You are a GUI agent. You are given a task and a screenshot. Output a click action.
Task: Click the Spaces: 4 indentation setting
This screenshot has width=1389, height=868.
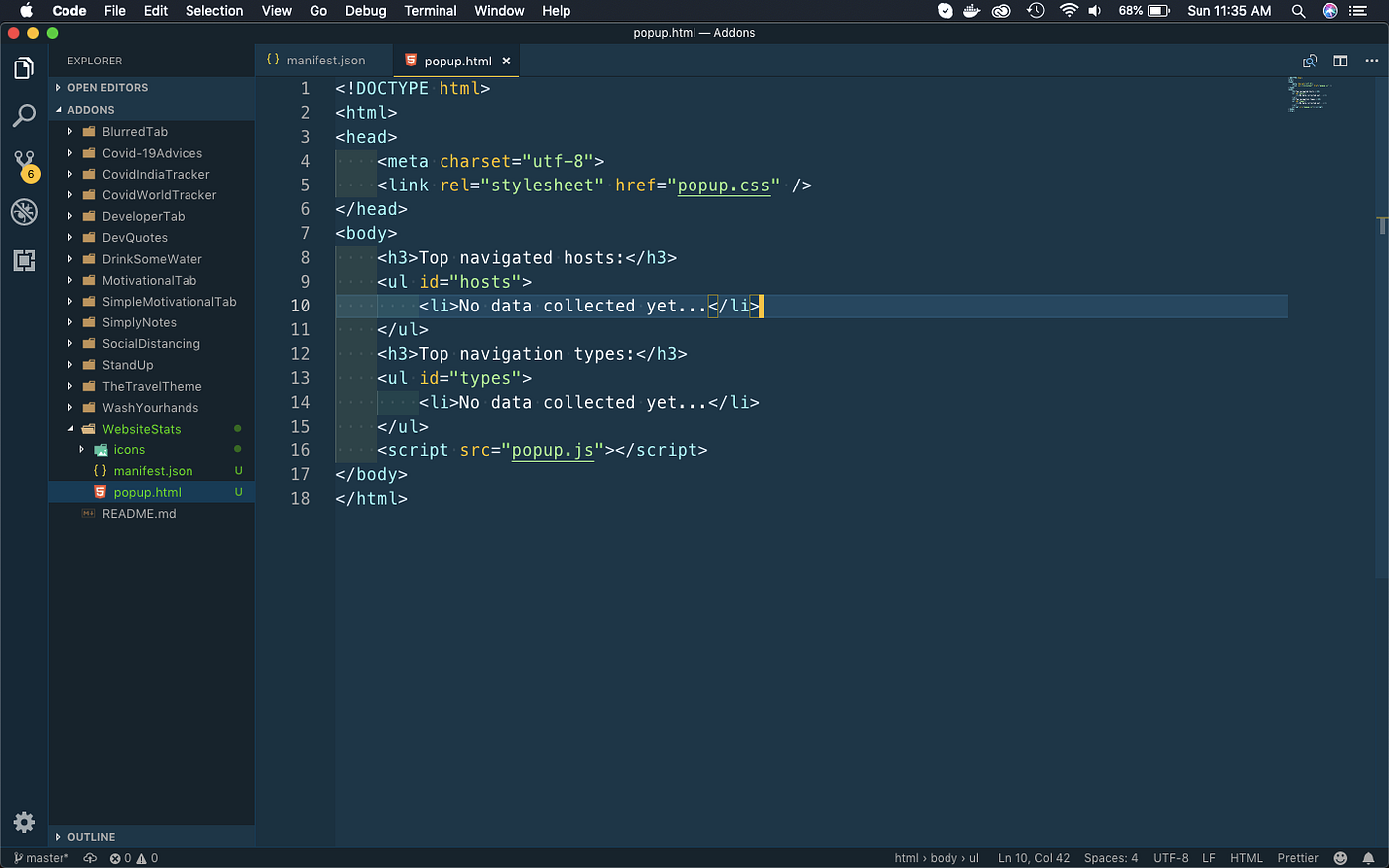pos(1111,858)
